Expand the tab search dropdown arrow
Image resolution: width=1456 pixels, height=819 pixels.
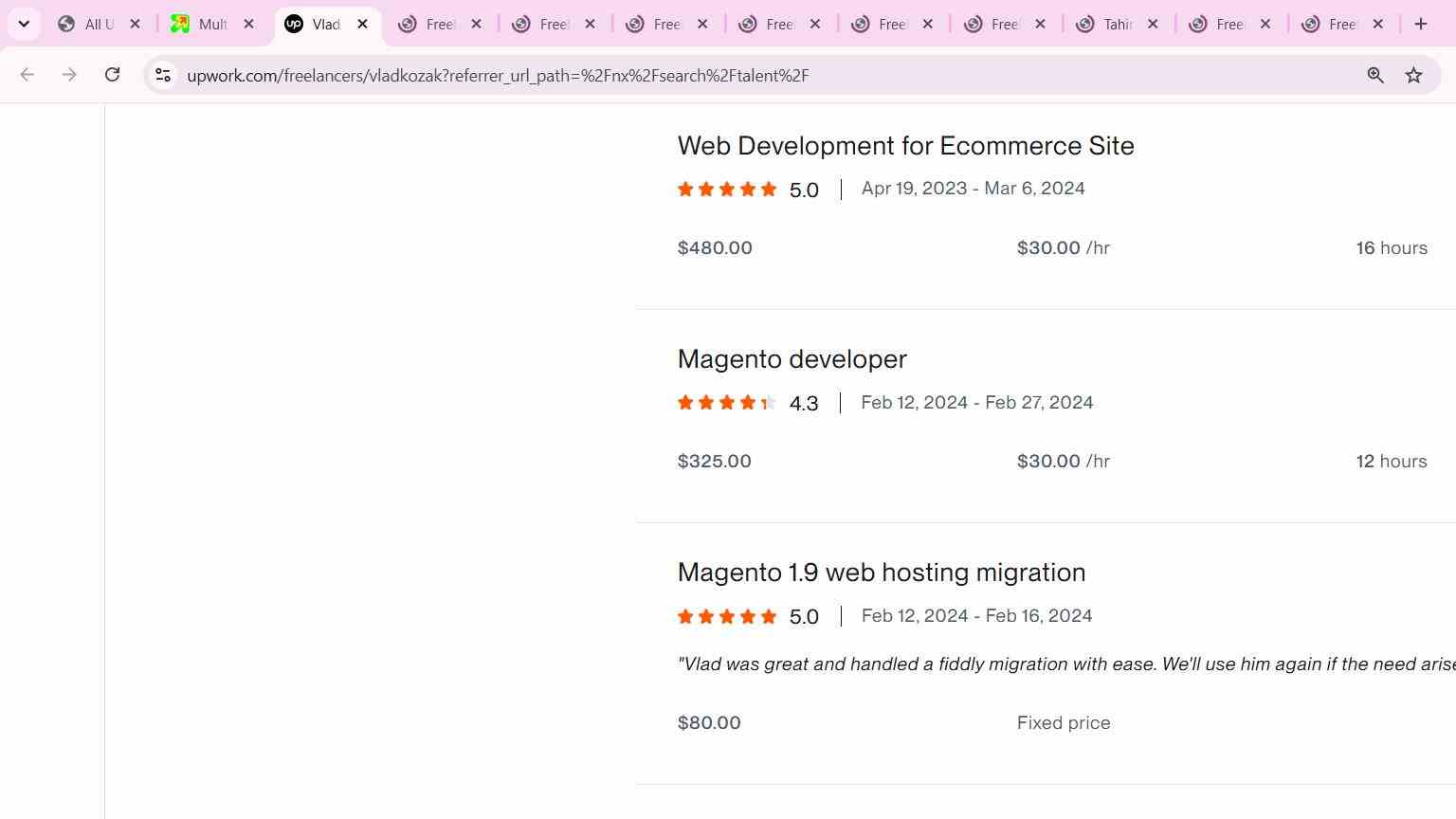24,24
